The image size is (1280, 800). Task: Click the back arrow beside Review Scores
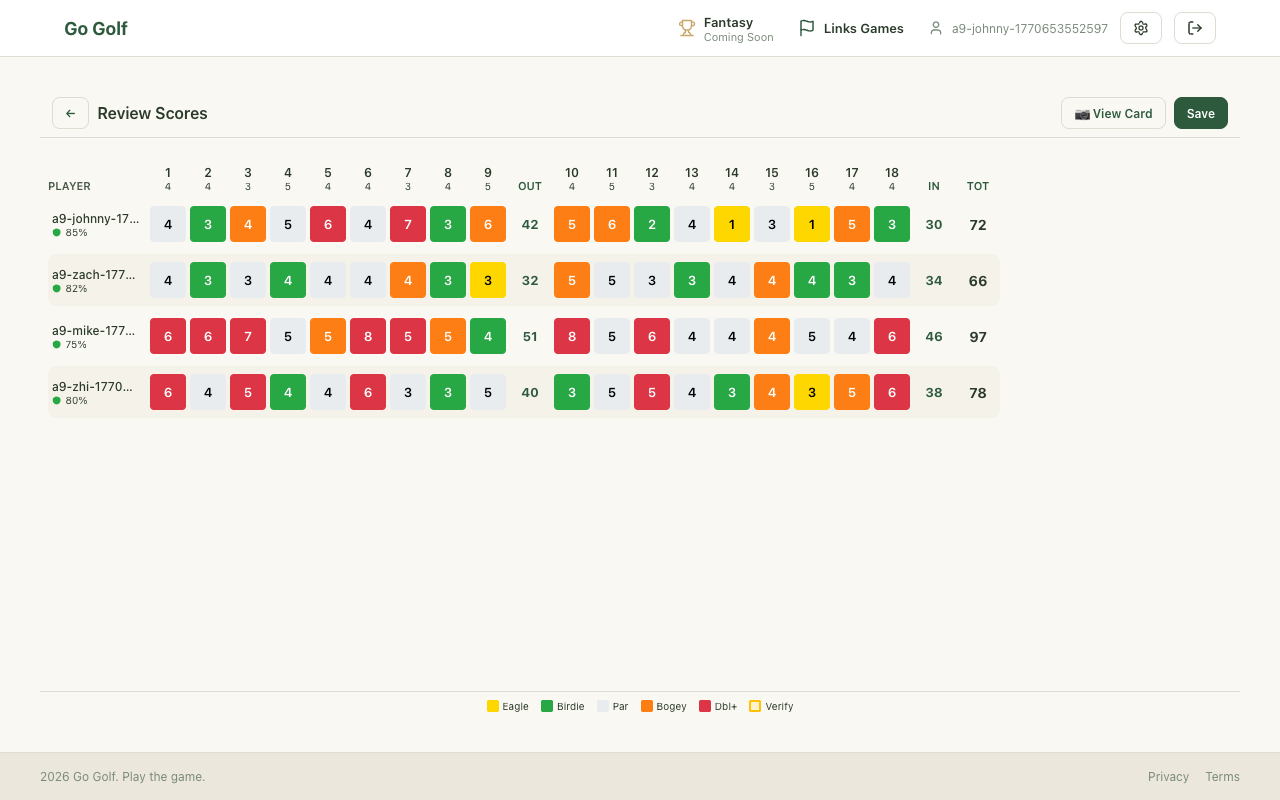click(70, 113)
